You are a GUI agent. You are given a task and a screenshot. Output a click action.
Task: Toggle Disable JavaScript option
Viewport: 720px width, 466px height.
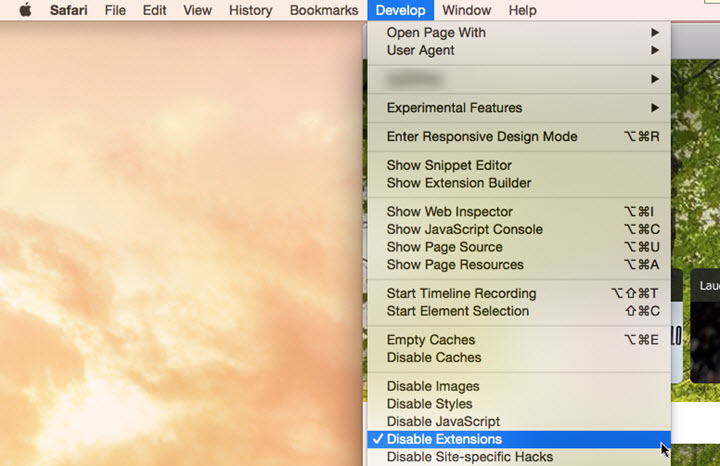[443, 422]
